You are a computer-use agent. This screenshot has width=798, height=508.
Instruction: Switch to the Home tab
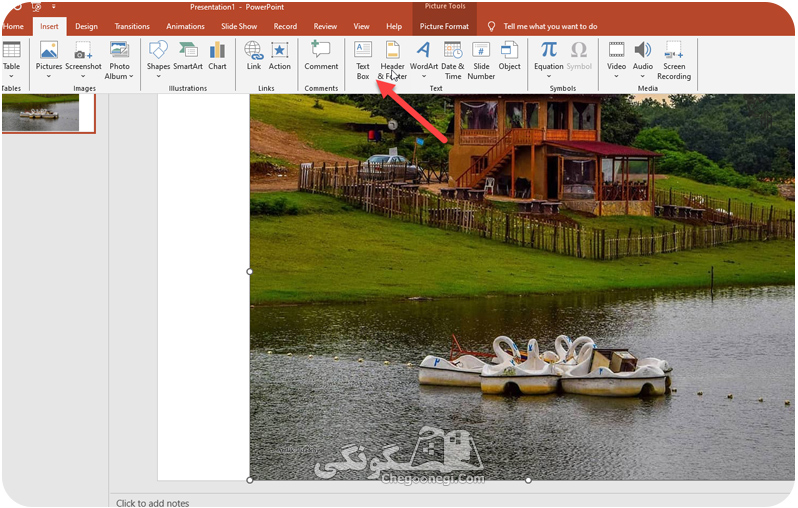(x=13, y=26)
